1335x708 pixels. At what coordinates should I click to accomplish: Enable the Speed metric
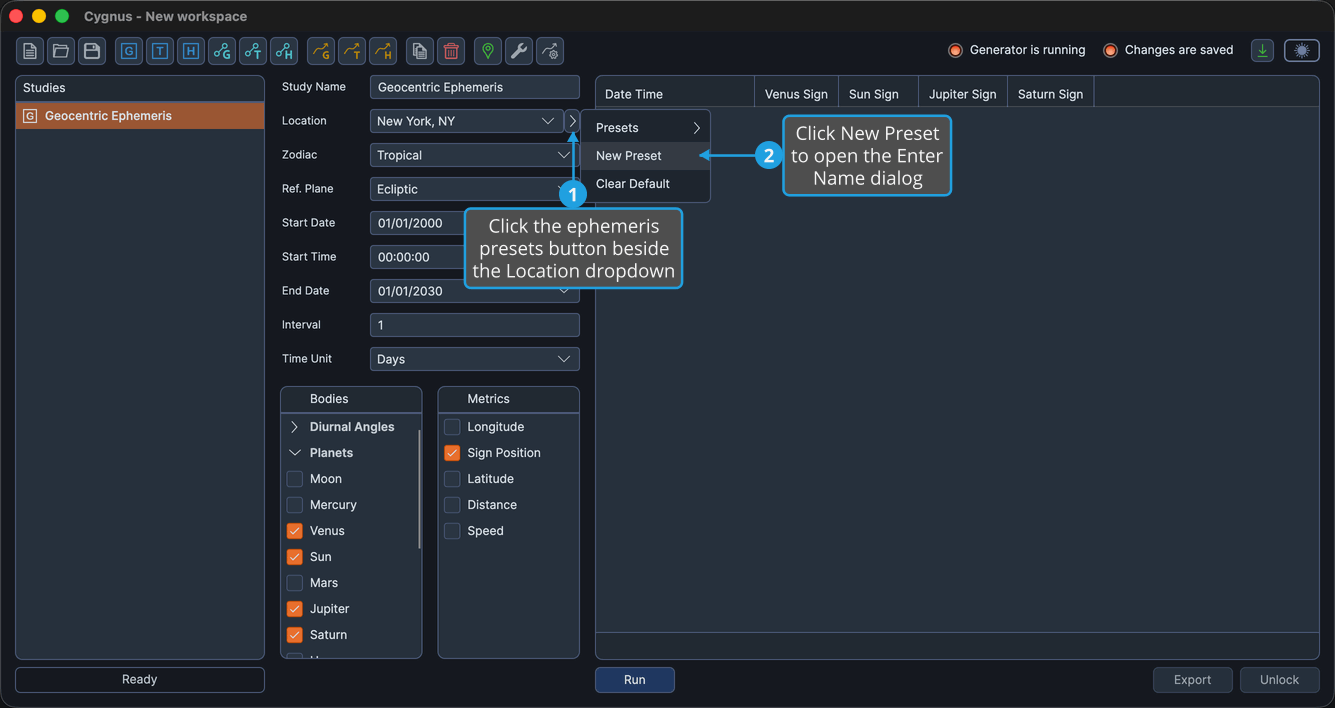pyautogui.click(x=452, y=531)
